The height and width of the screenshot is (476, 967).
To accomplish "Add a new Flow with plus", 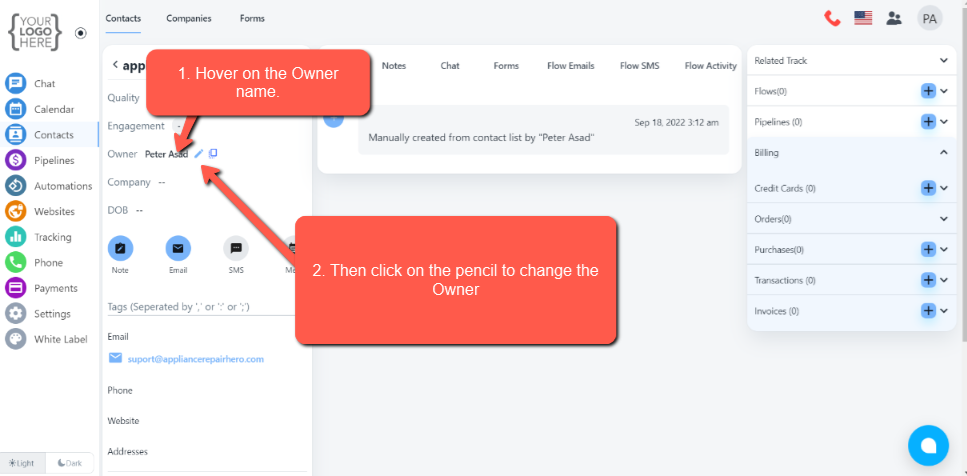I will 928,91.
